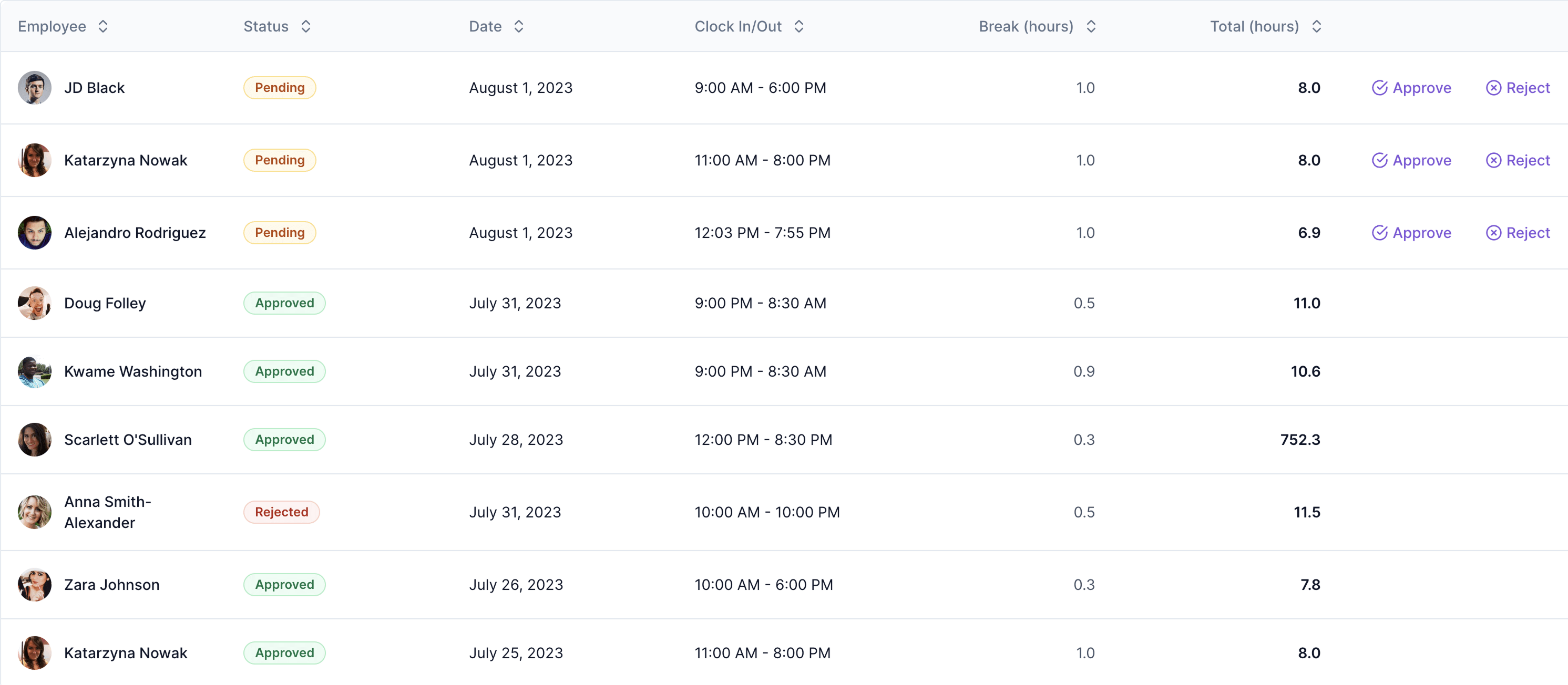Reject JD Black's timesheet entry

[x=1518, y=88]
